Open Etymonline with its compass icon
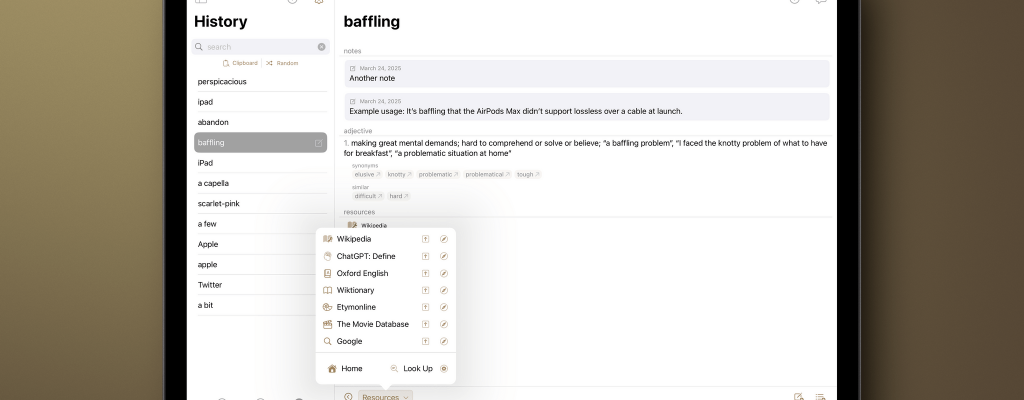 (444, 307)
